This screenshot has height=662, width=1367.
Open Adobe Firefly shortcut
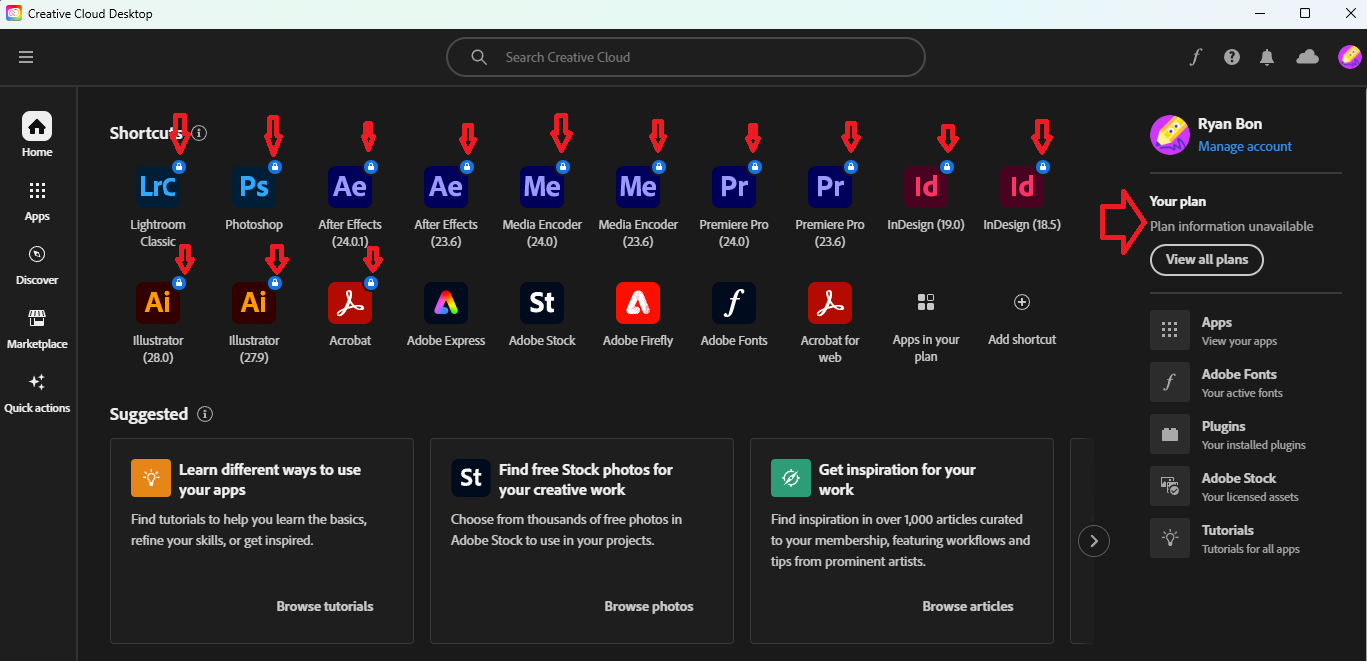(637, 302)
